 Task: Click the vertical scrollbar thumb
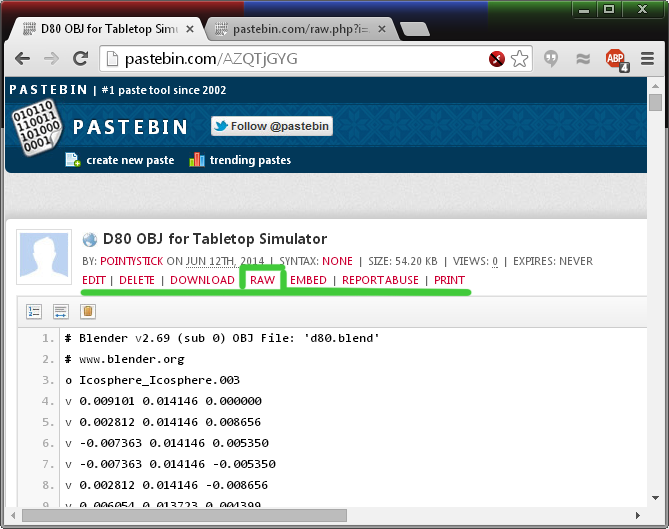click(655, 103)
